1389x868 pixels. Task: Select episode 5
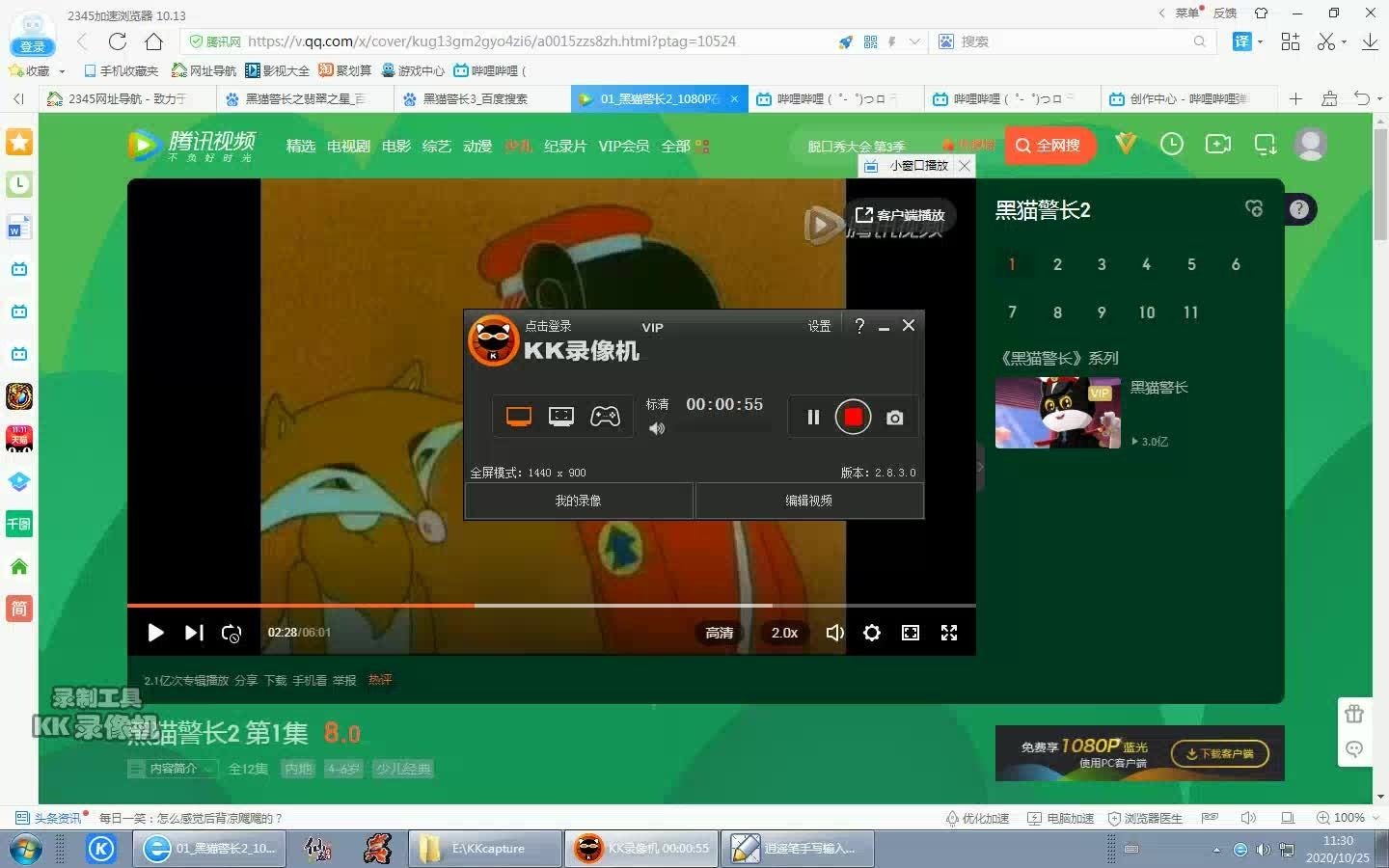coord(1191,264)
